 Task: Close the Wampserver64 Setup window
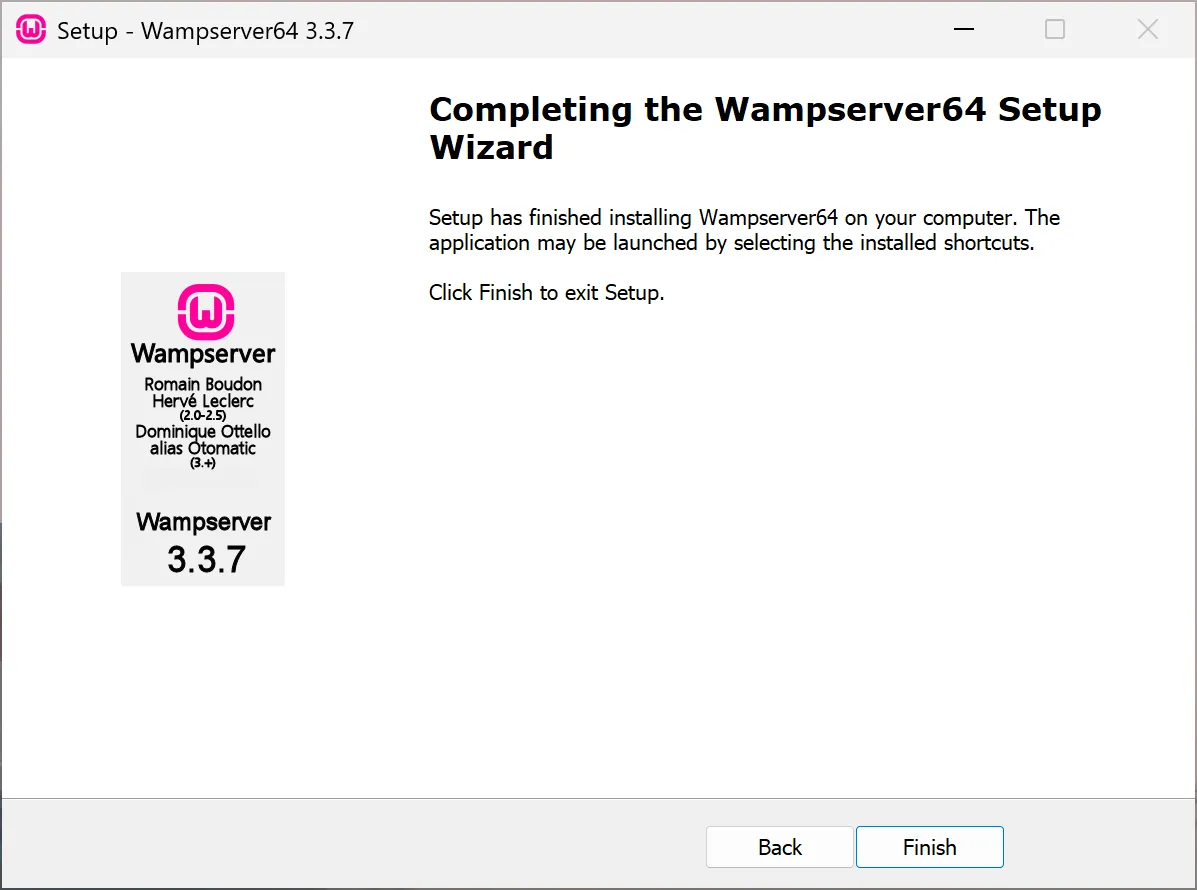pos(1147,29)
